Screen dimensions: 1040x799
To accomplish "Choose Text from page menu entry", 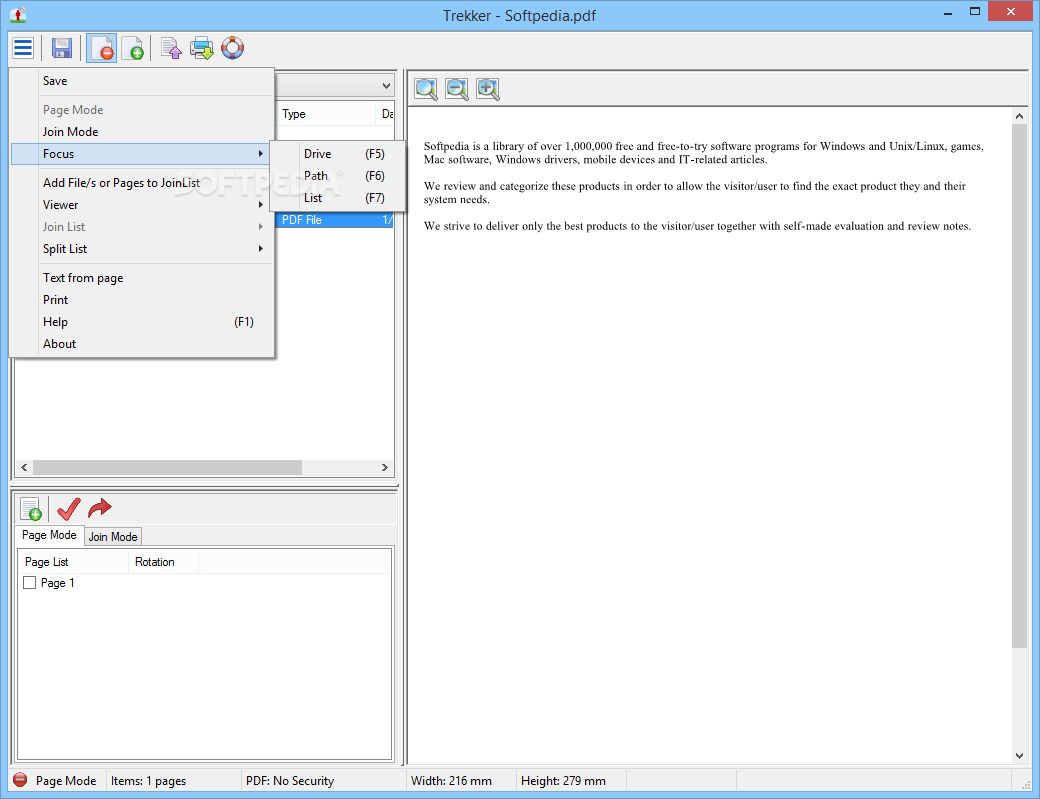I will (x=142, y=278).
